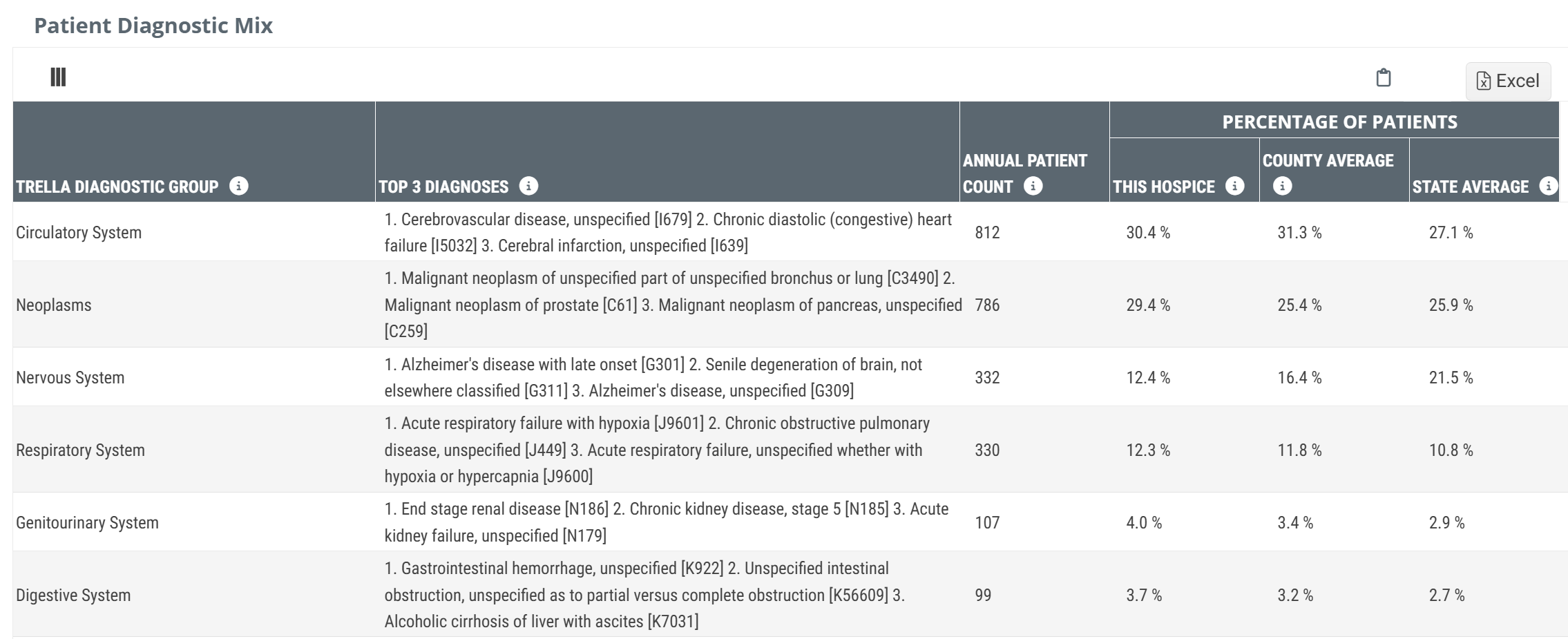The height and width of the screenshot is (639, 1568).
Task: Show info for State Average column
Action: pos(1549,186)
